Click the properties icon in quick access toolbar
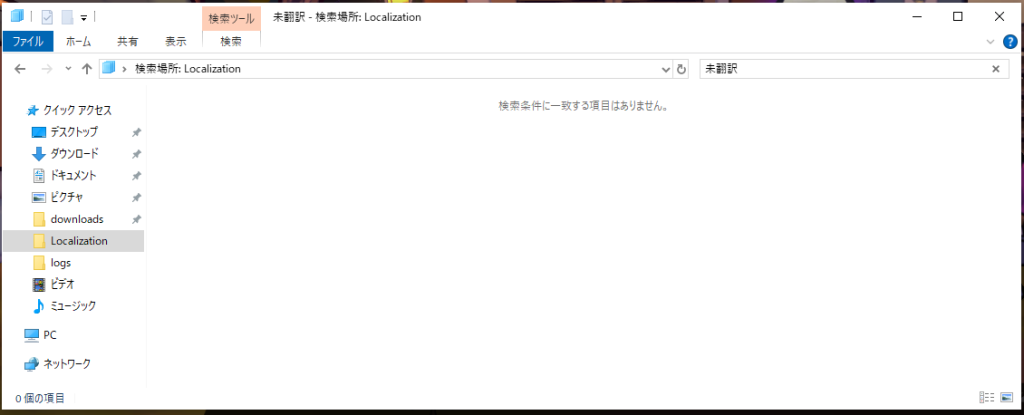Screen dimensions: 1024x415 point(47,17)
